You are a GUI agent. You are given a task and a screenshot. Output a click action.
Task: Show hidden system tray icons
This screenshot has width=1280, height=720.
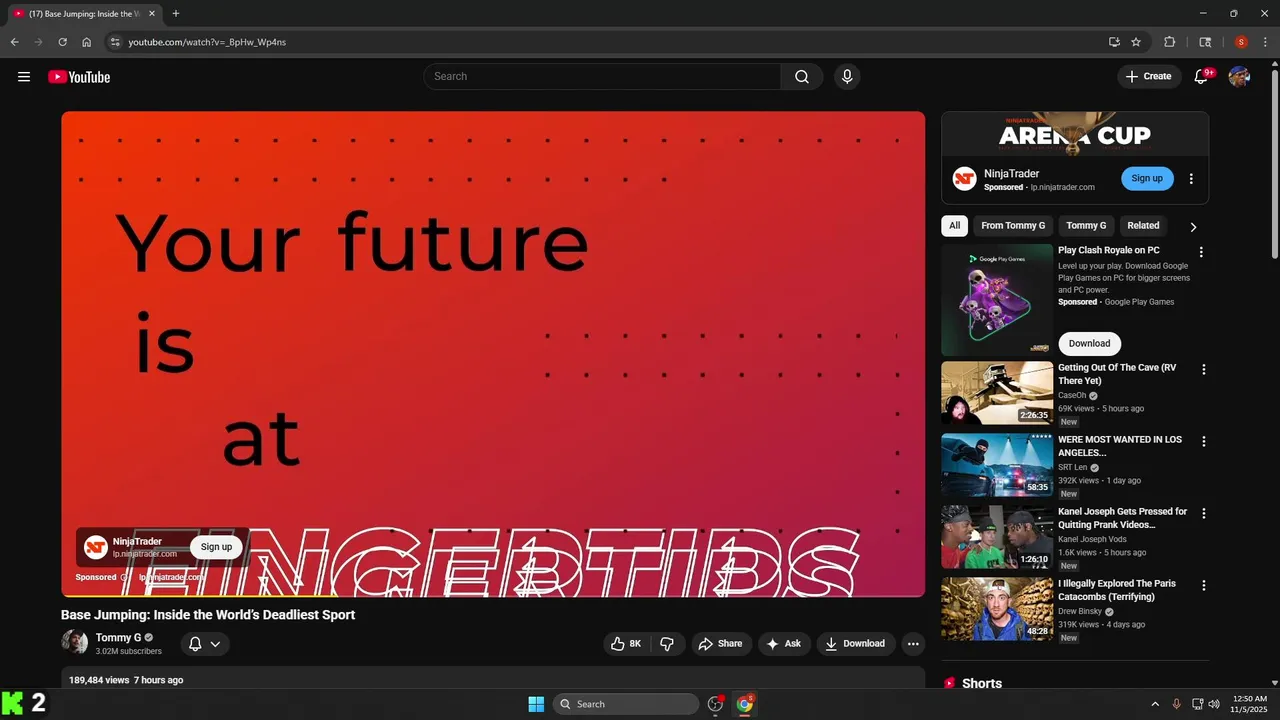pos(1155,704)
